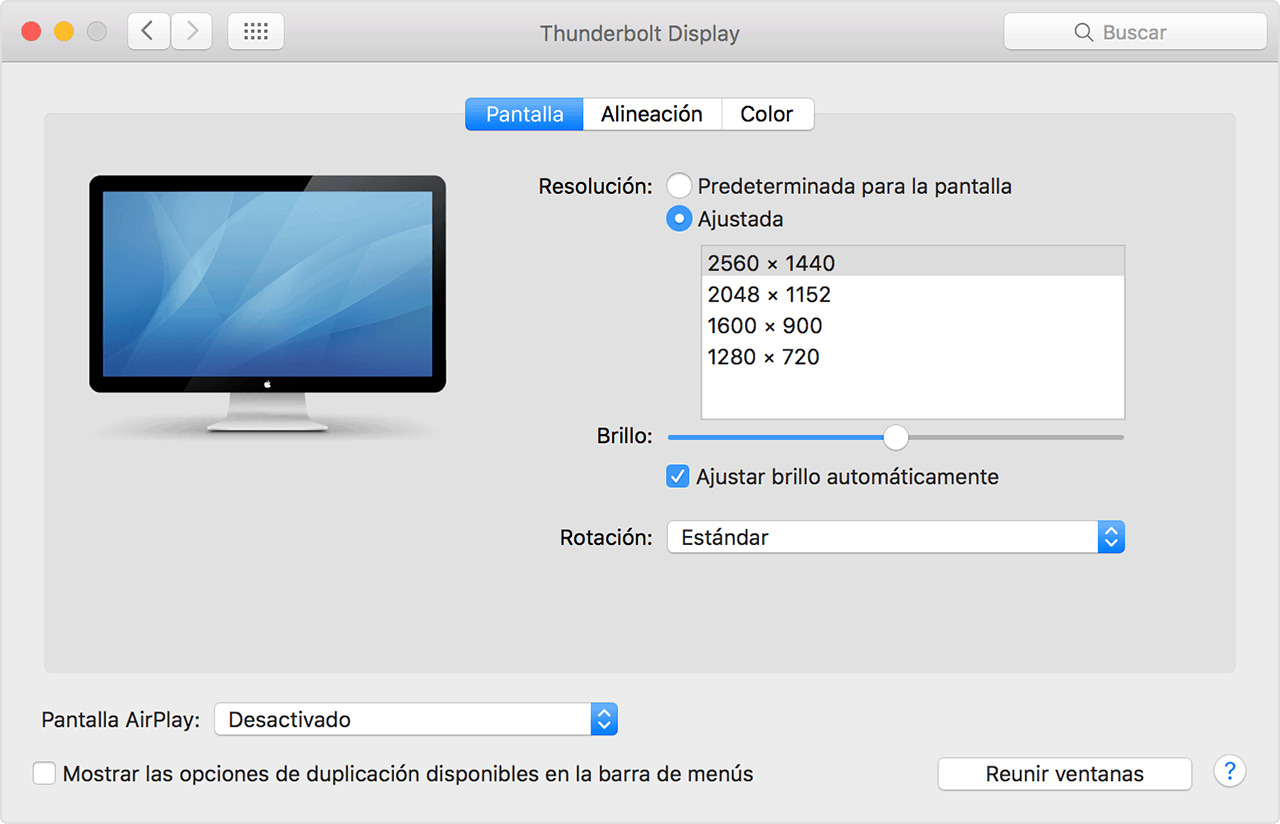
Task: Show all preferences via grid icon
Action: tap(256, 32)
